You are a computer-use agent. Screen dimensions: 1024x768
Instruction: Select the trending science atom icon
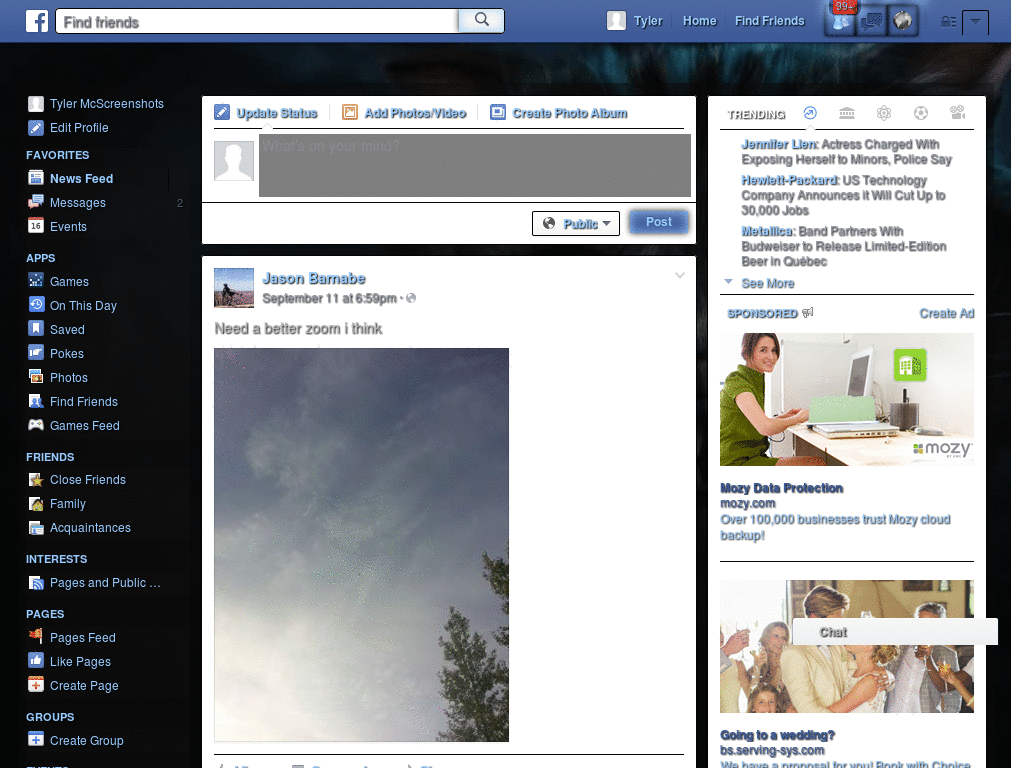tap(884, 113)
